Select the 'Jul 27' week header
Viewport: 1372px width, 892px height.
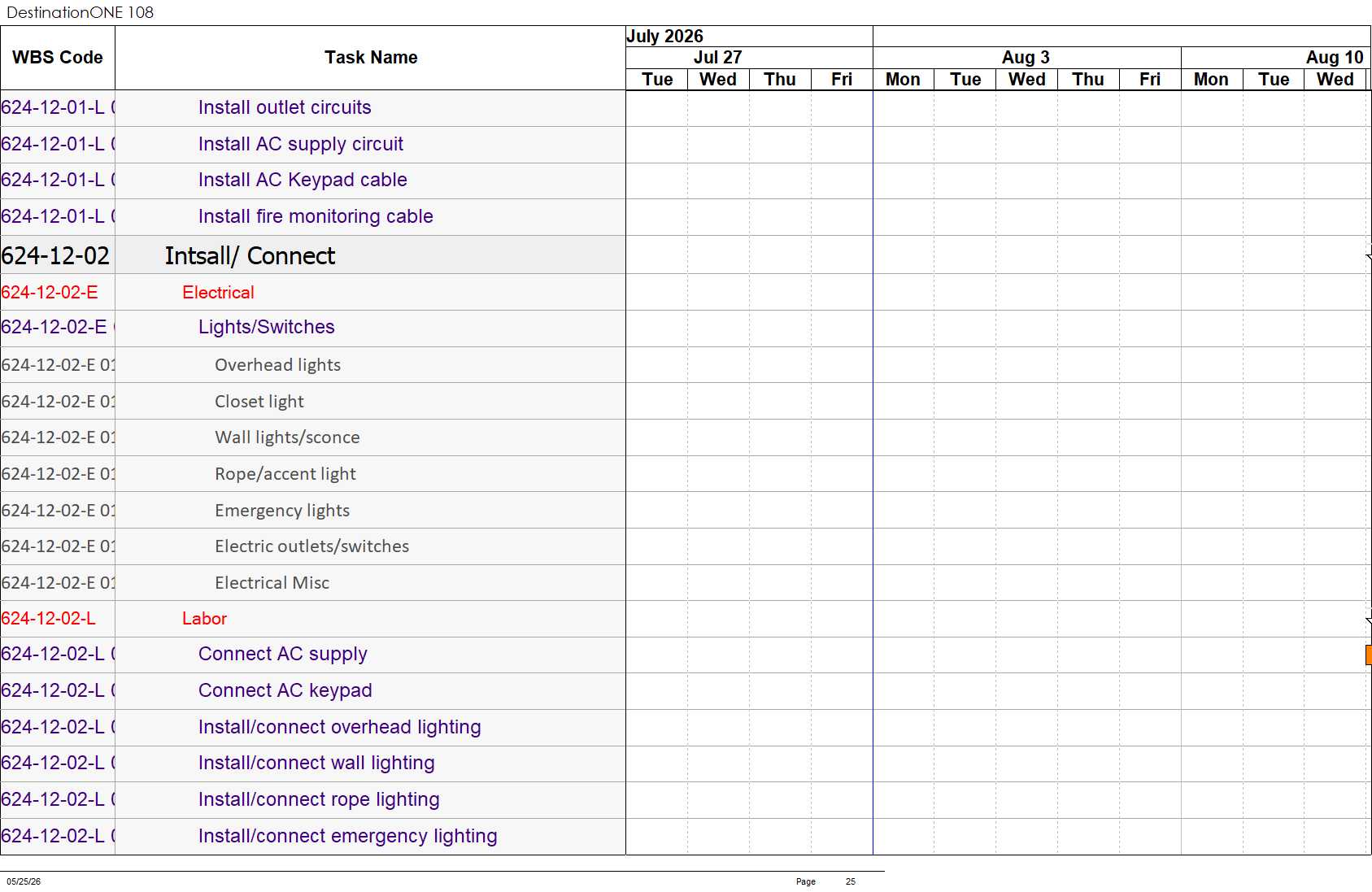click(718, 58)
